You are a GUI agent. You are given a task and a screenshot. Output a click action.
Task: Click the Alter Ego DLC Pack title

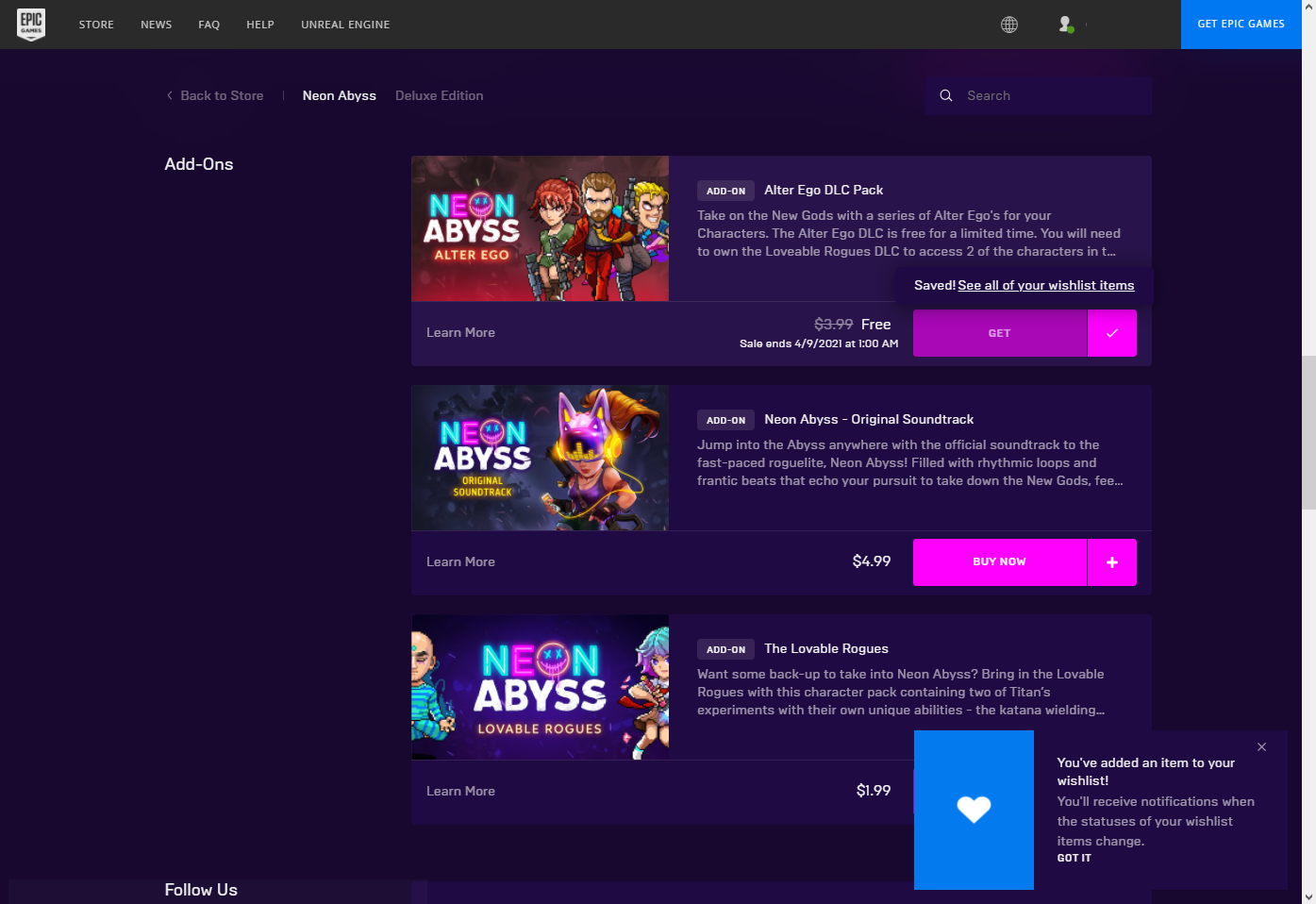pyautogui.click(x=824, y=190)
